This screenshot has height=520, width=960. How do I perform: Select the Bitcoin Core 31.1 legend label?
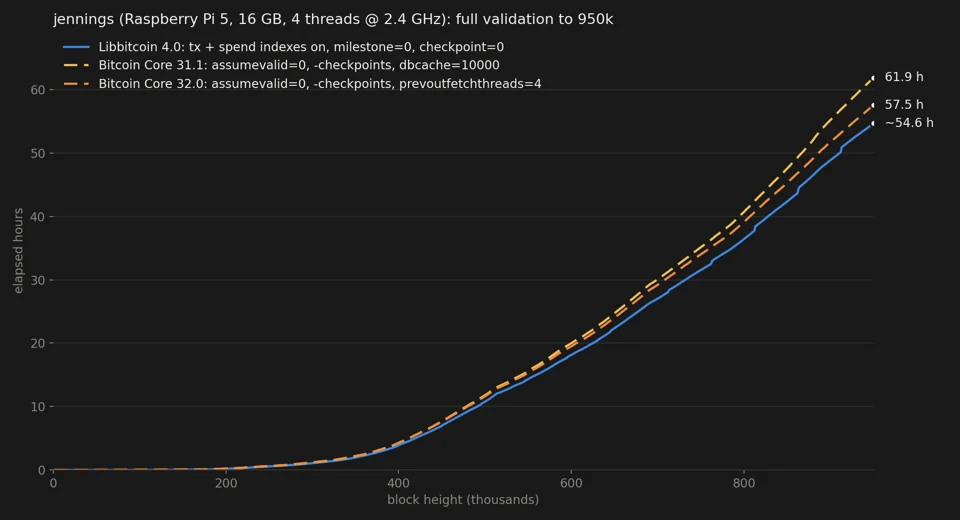(299, 66)
